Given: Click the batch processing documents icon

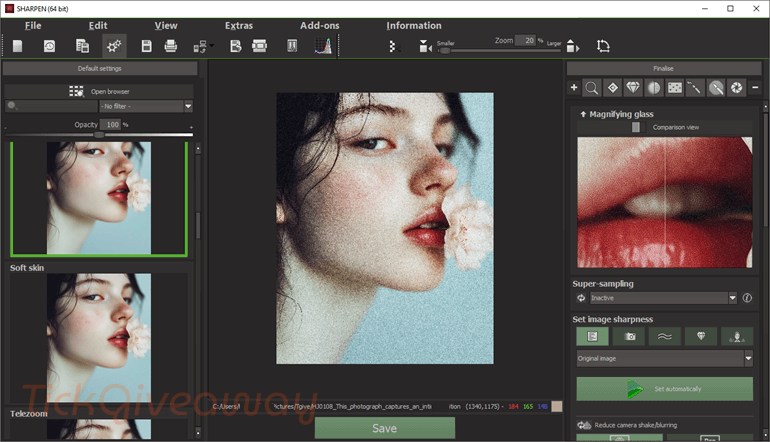Looking at the screenshot, I should [82, 46].
